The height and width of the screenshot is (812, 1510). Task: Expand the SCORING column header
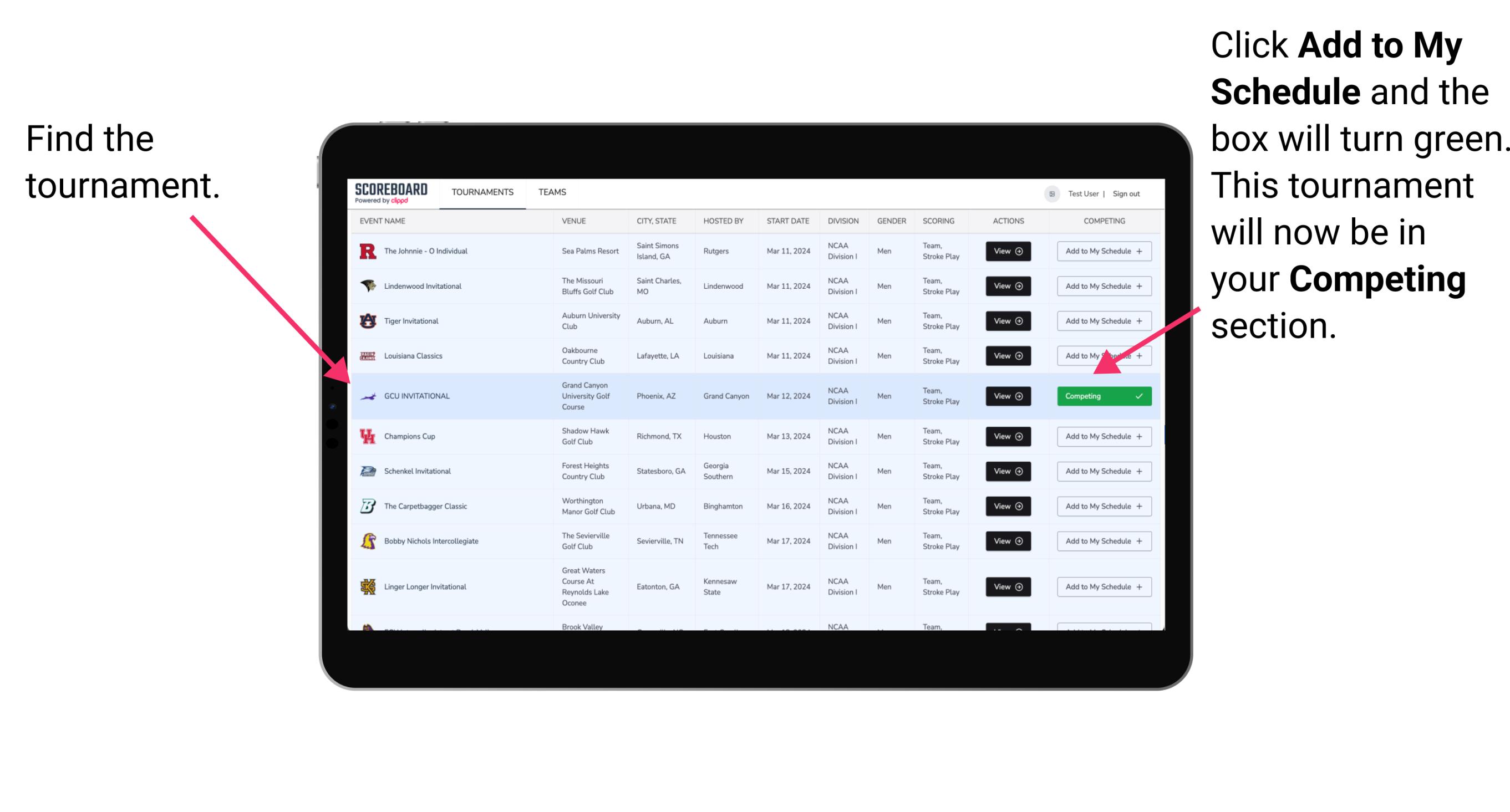tap(938, 222)
